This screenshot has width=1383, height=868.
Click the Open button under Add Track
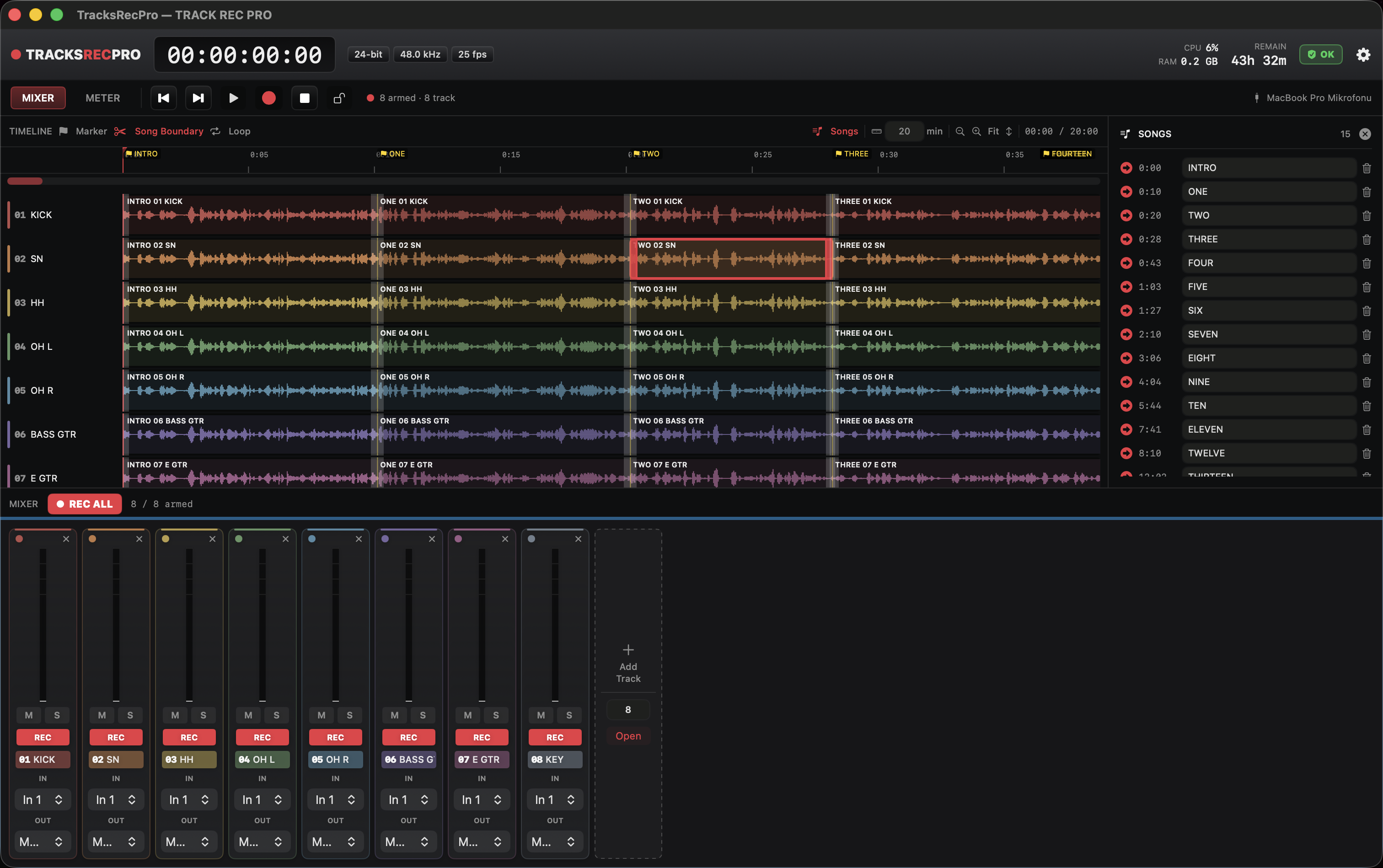[x=628, y=736]
